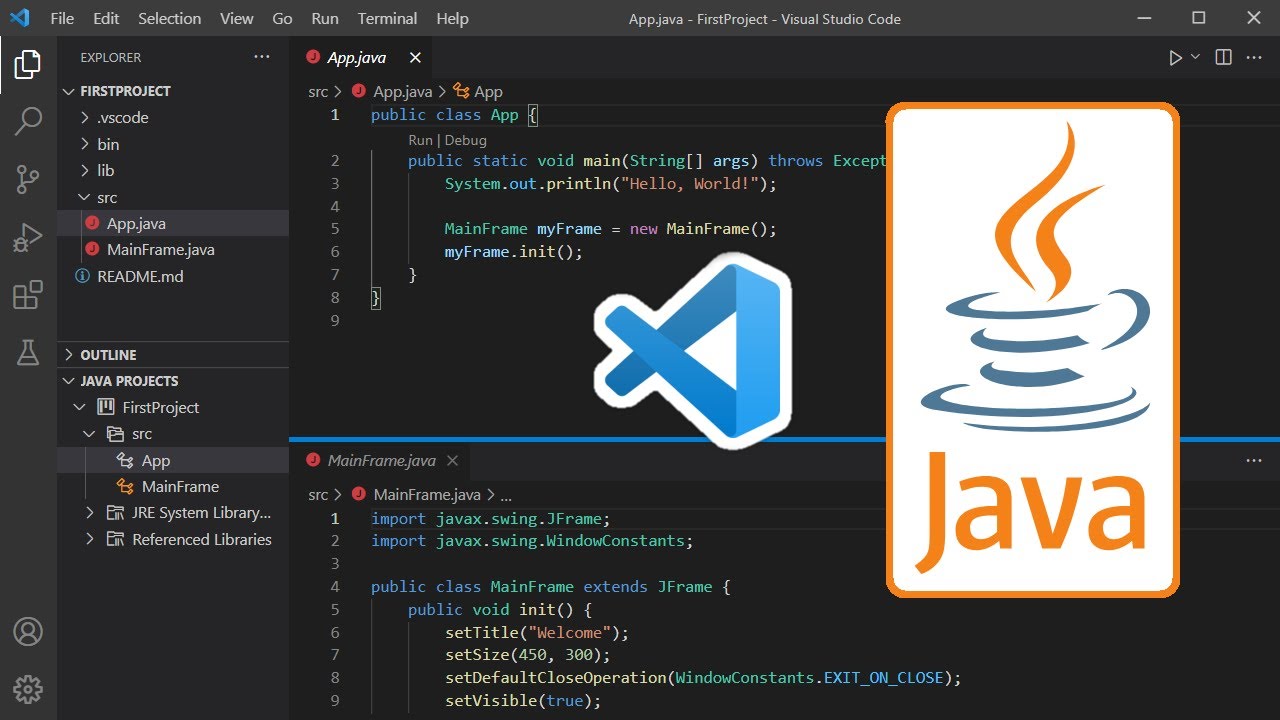Click the VS Code logo in title bar
1280x720 pixels.
19,18
